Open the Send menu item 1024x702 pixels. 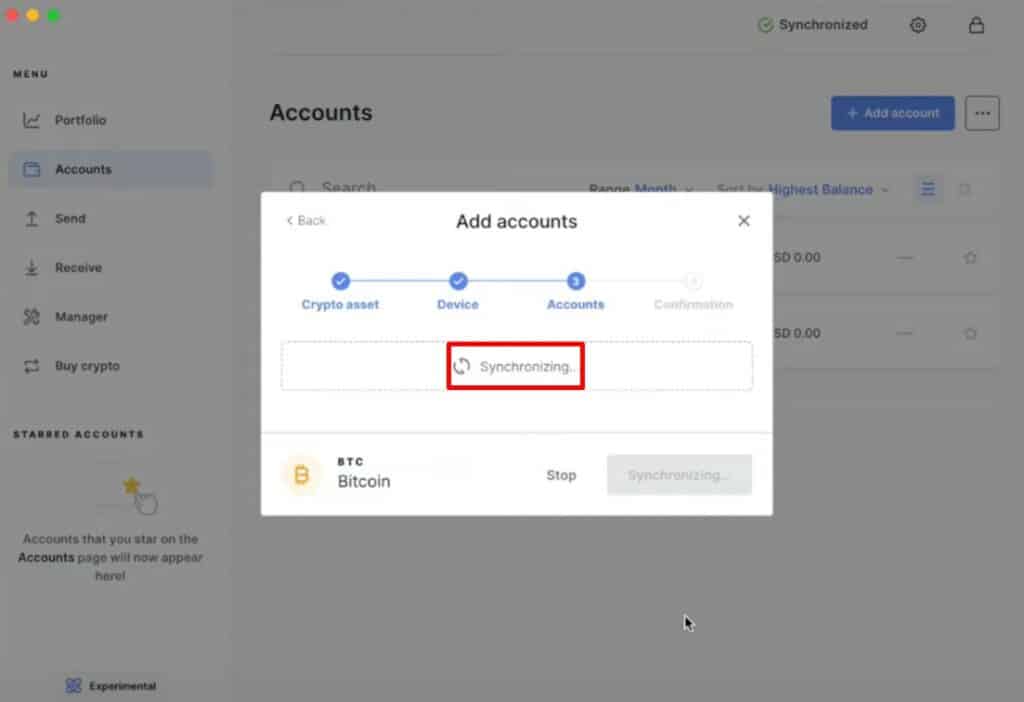[x=70, y=219]
